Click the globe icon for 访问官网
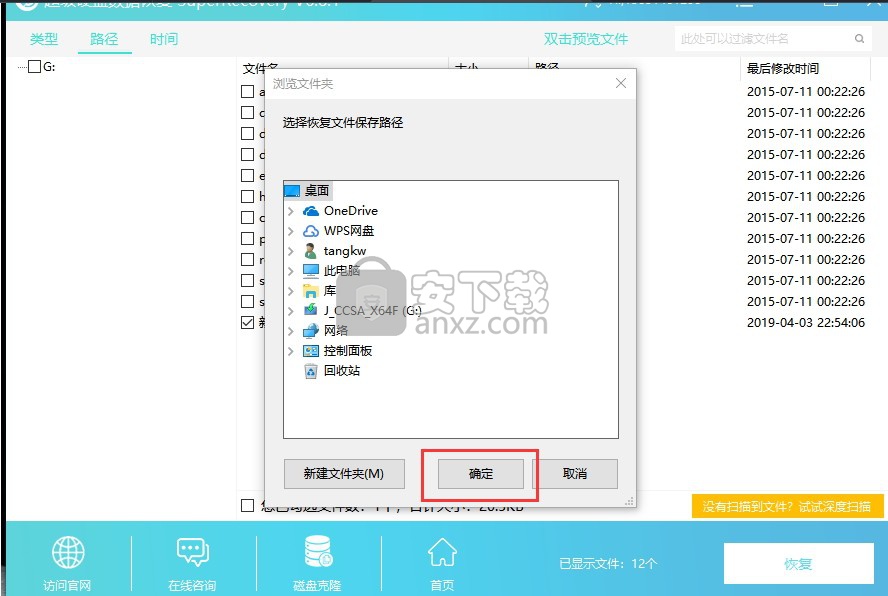The image size is (888, 596). click(68, 553)
